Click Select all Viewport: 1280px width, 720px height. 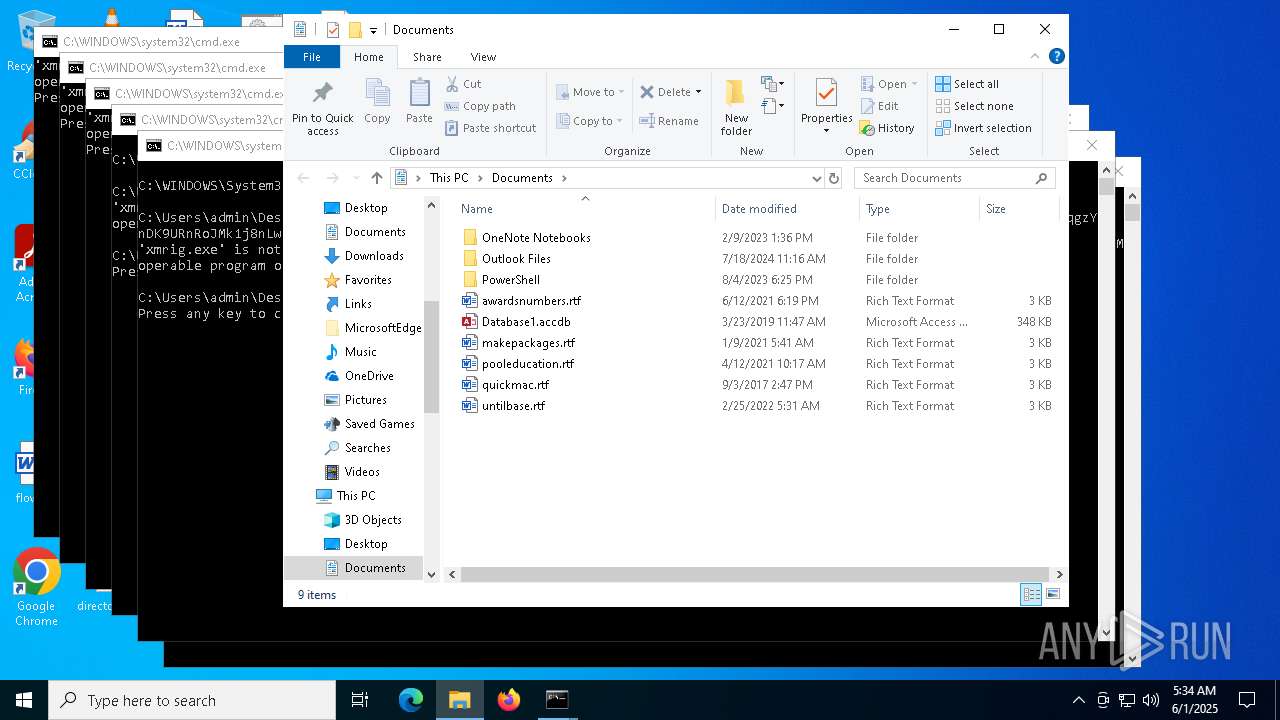pos(967,84)
